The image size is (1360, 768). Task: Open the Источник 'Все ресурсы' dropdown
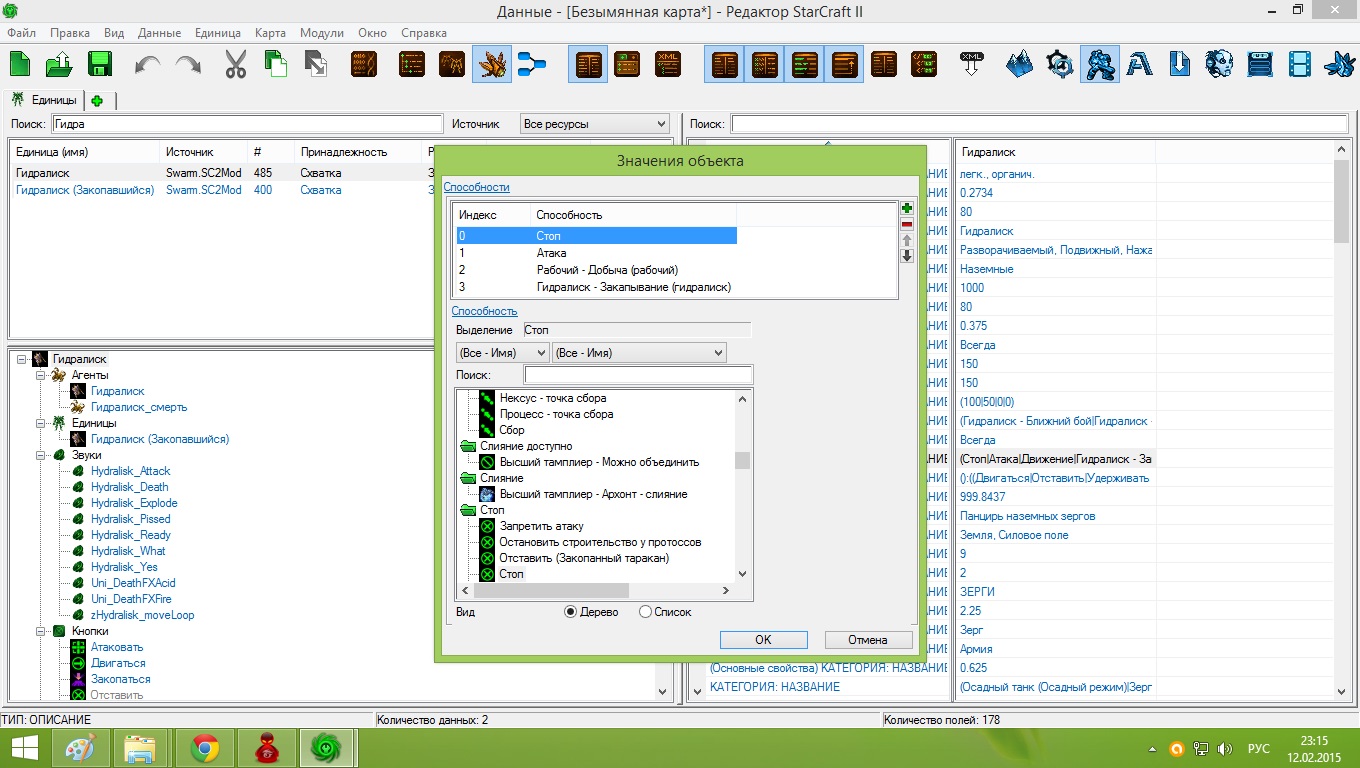[595, 124]
